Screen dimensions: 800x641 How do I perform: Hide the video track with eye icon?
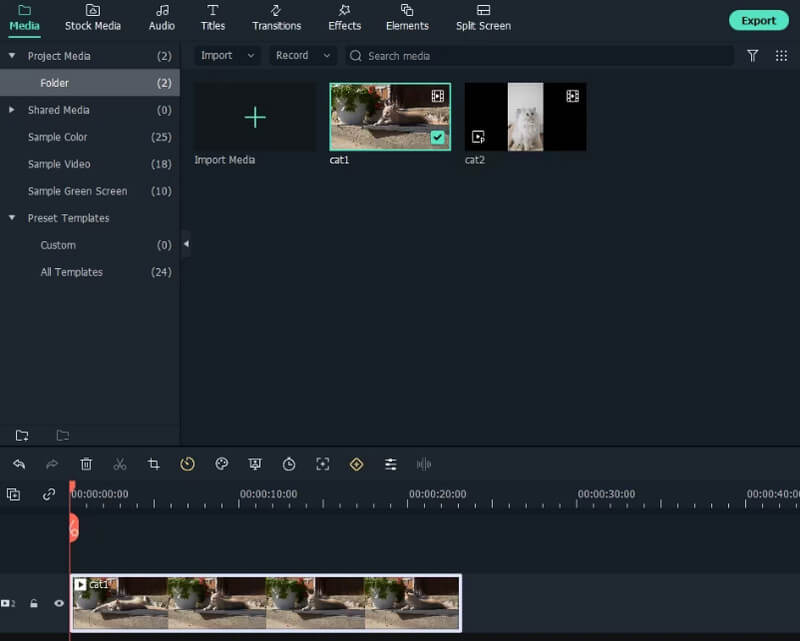(x=59, y=603)
